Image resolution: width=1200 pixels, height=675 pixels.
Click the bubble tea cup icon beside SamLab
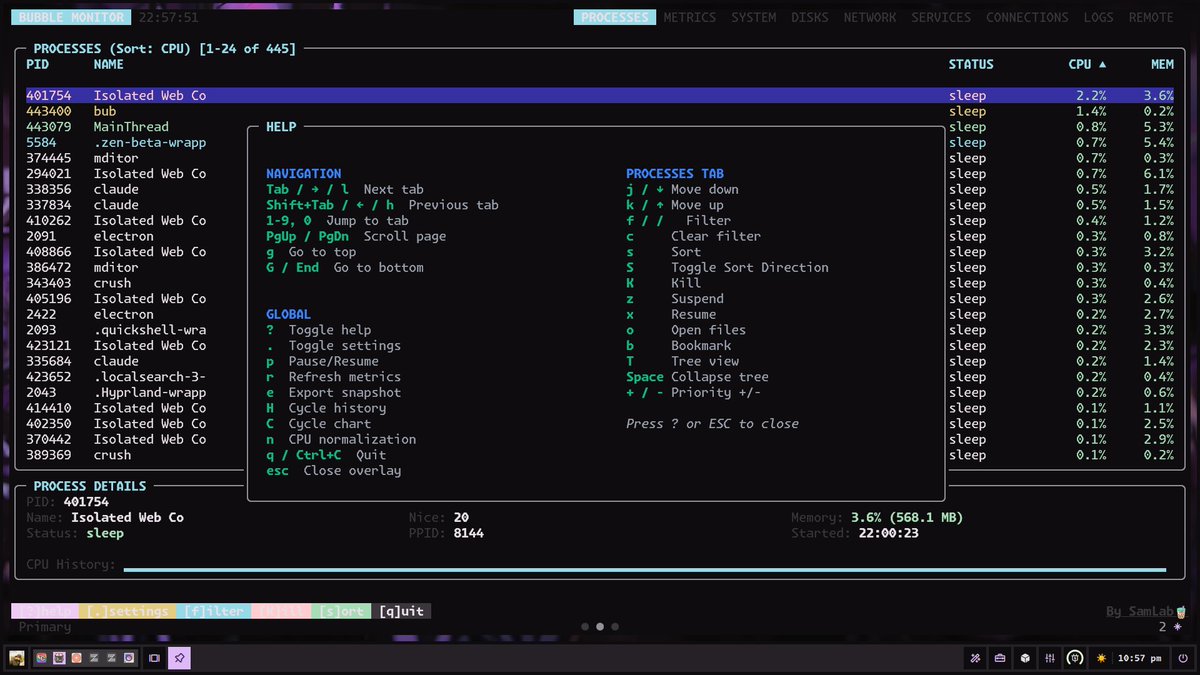click(1181, 611)
